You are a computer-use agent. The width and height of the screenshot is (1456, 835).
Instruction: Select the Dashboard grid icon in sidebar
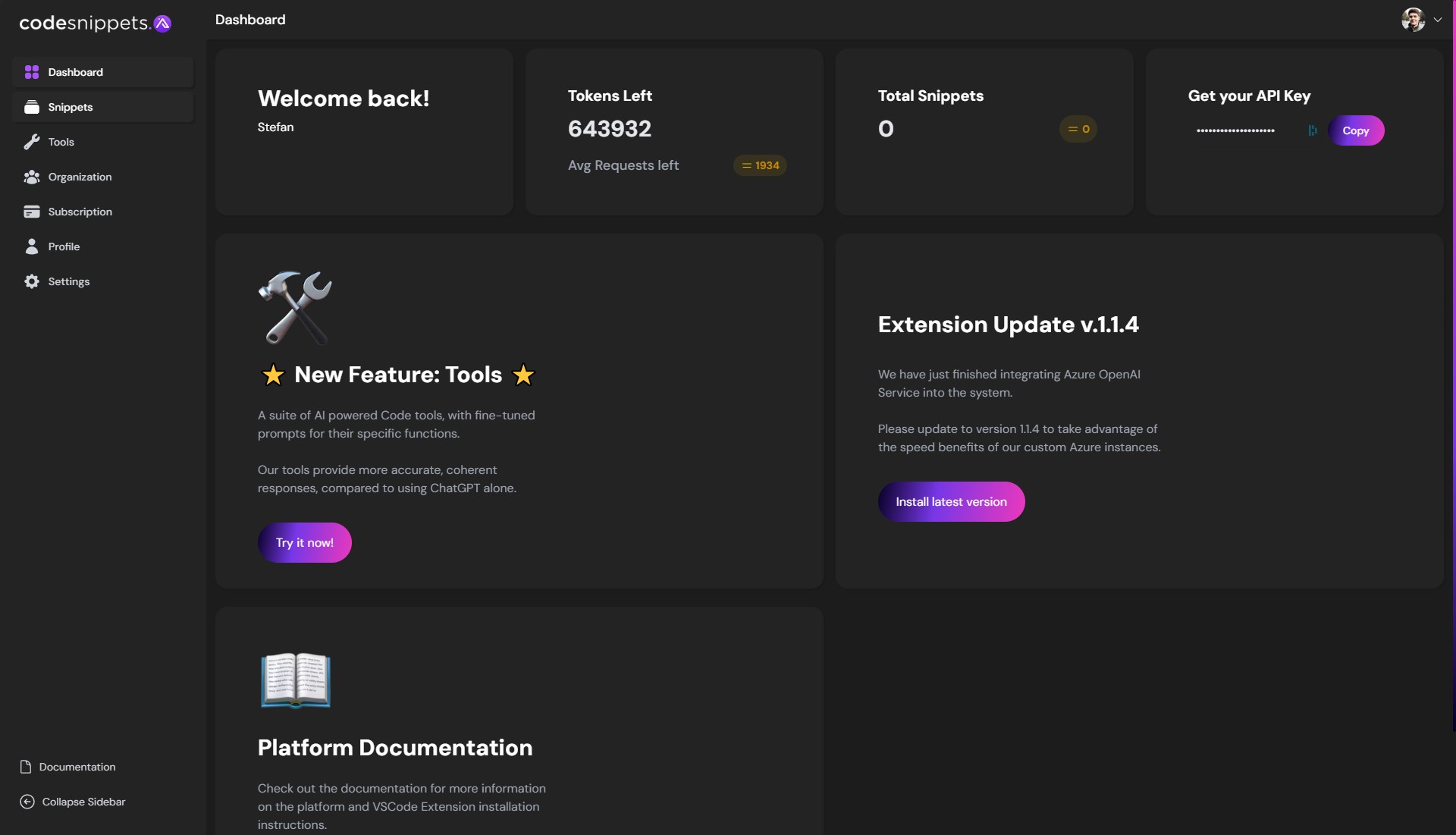pos(31,72)
